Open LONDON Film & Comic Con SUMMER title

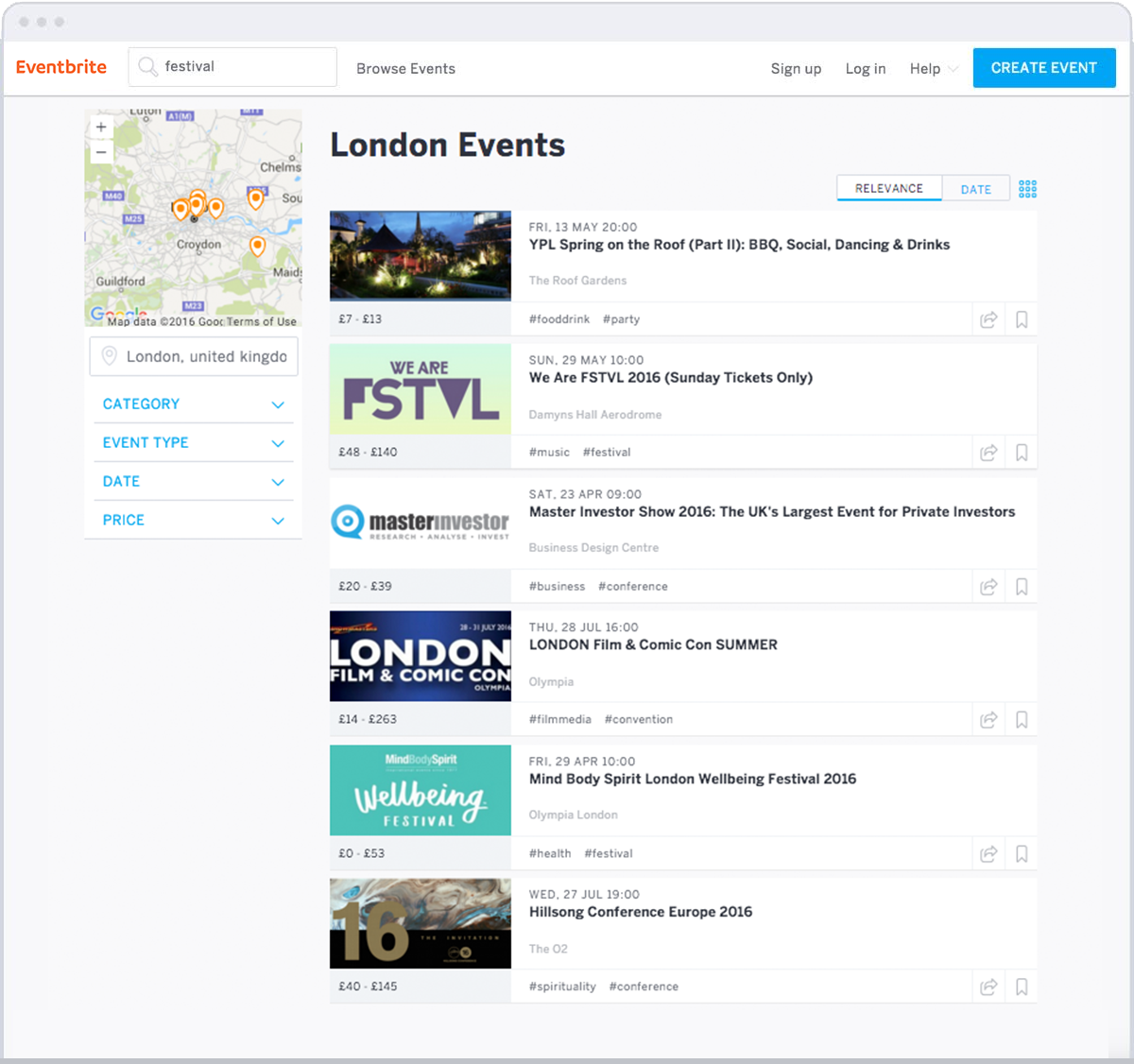click(x=653, y=645)
